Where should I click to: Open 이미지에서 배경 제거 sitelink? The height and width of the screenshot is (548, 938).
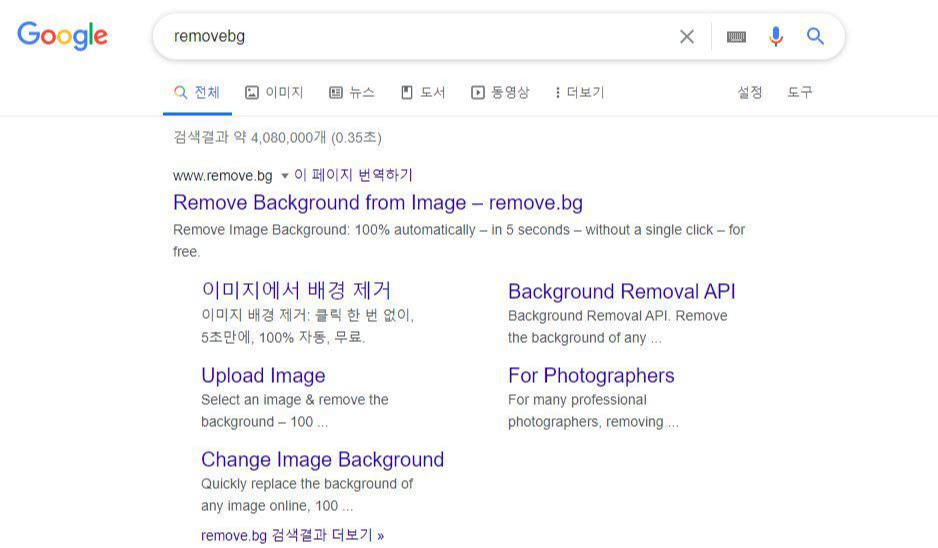pos(296,291)
